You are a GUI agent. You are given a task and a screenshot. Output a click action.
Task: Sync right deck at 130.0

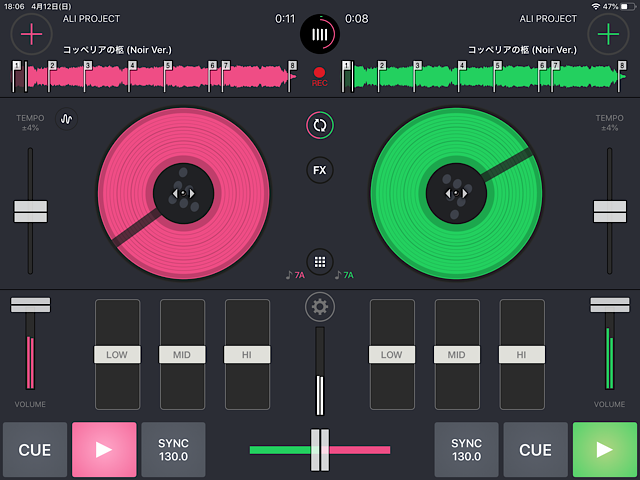tap(466, 449)
